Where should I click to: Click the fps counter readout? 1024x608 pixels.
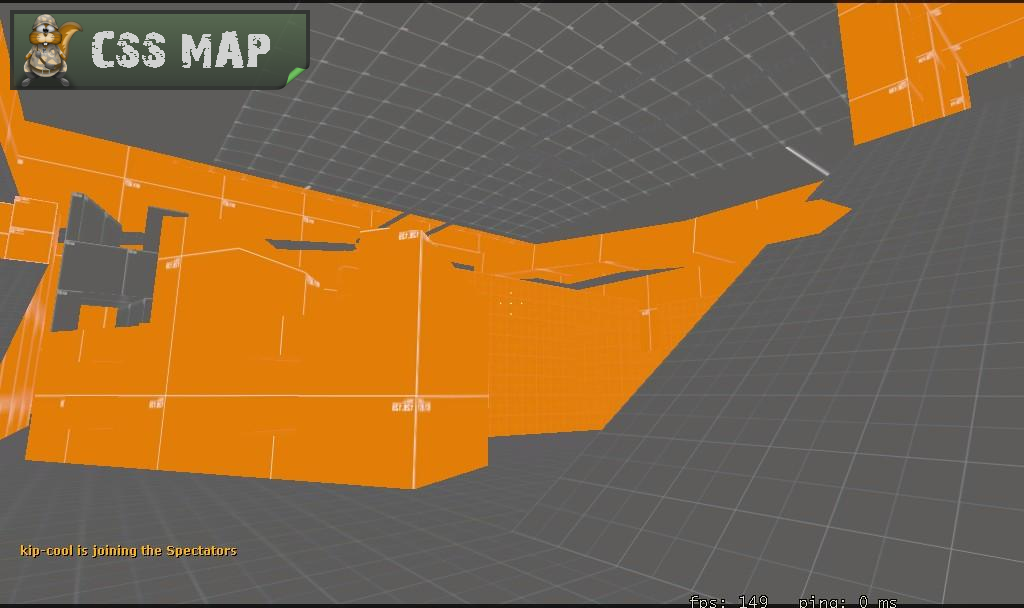pos(728,601)
